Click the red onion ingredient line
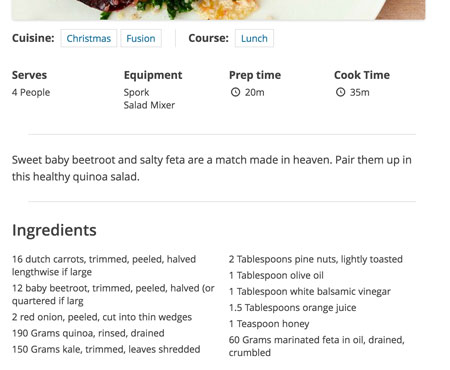 (102, 317)
